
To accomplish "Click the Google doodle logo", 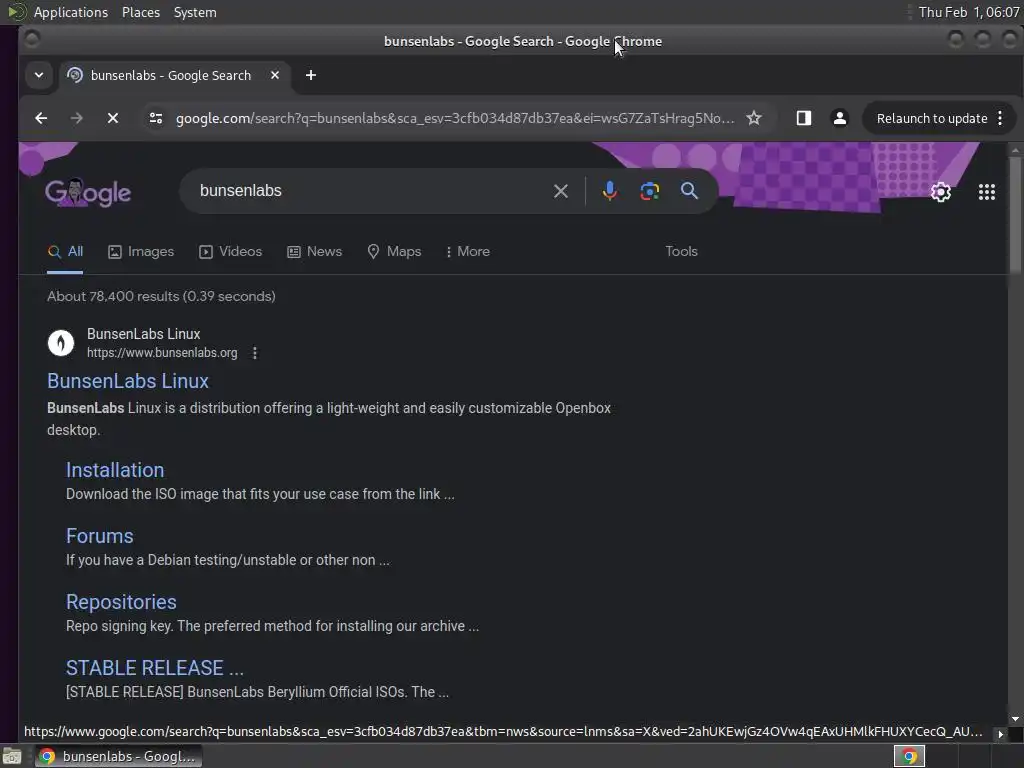I will pos(88,192).
